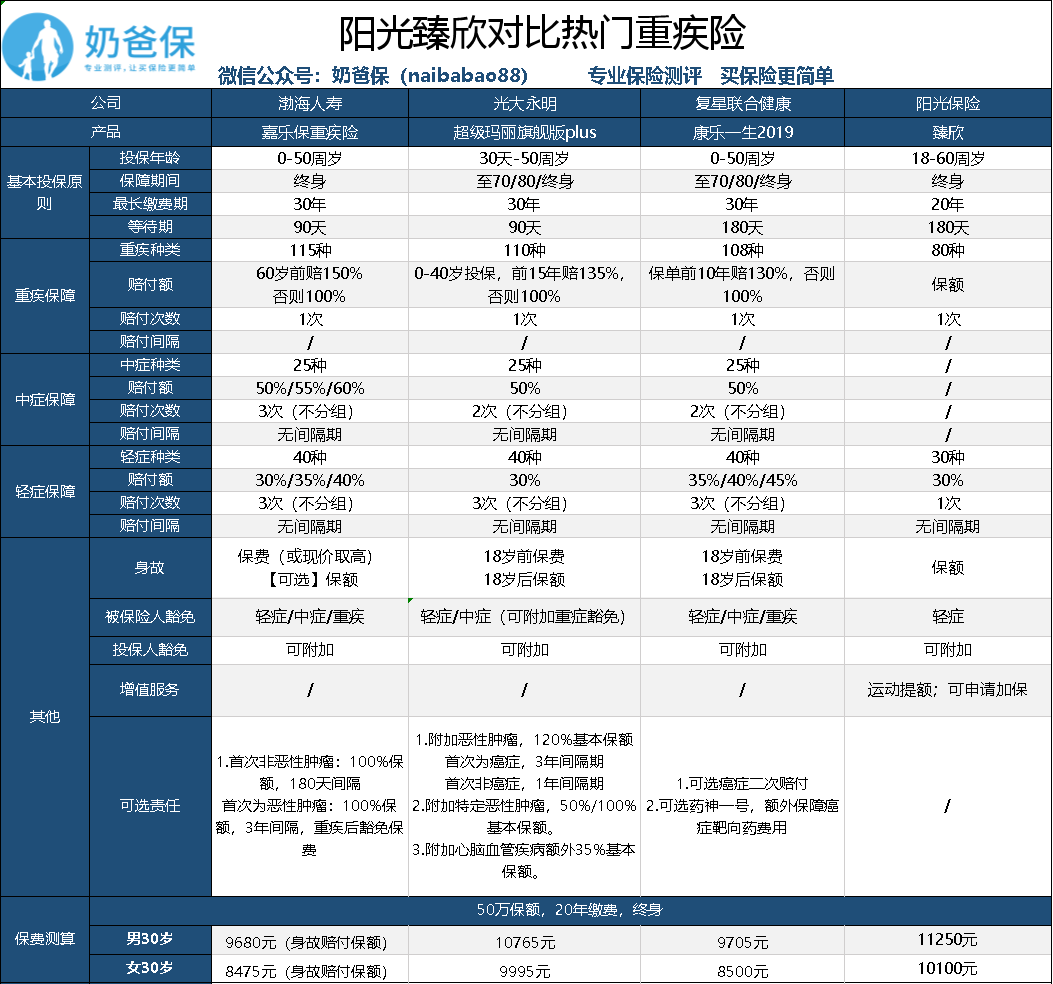Screen dimensions: 1053x984
Task: Click the 60岁前赔150% payout cell
Action: tap(310, 285)
